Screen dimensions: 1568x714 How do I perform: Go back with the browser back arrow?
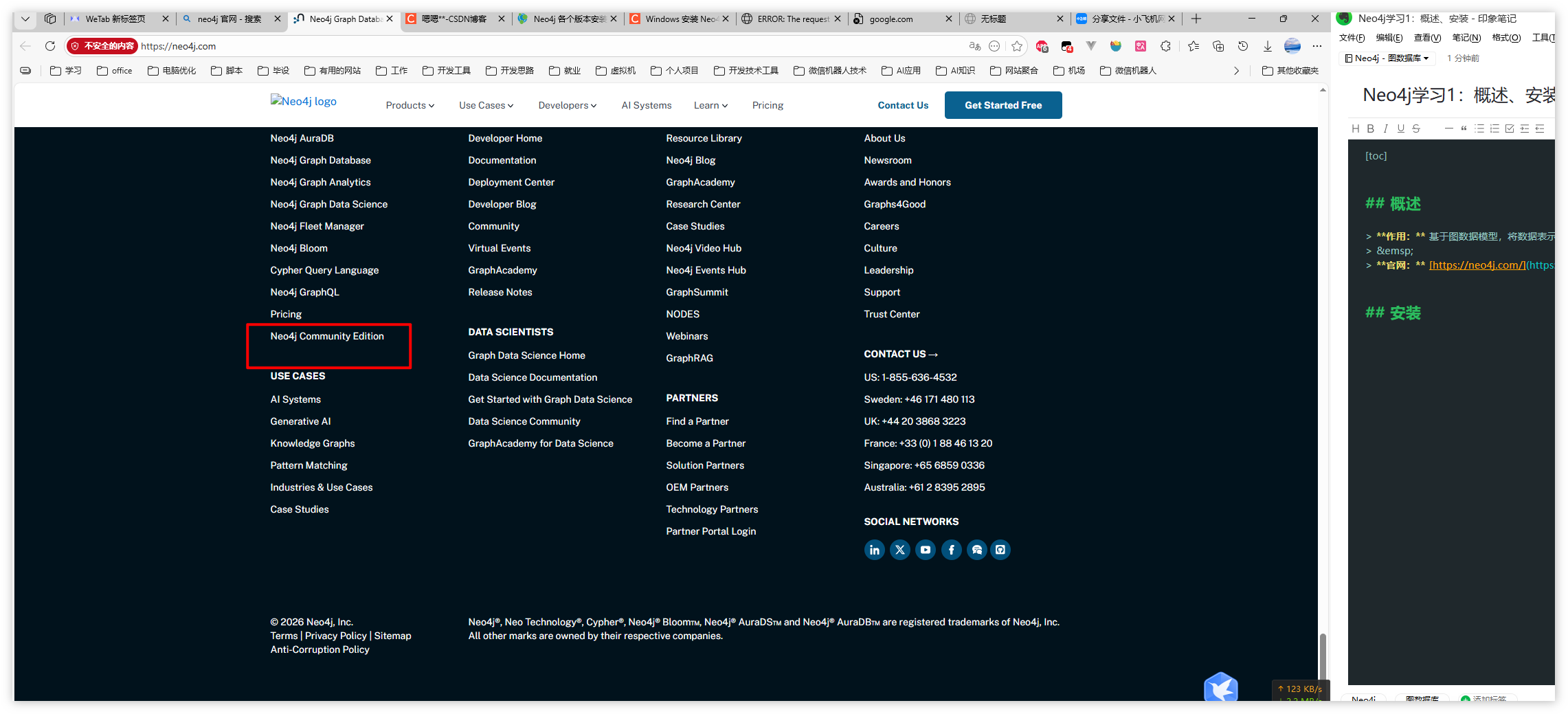click(25, 46)
